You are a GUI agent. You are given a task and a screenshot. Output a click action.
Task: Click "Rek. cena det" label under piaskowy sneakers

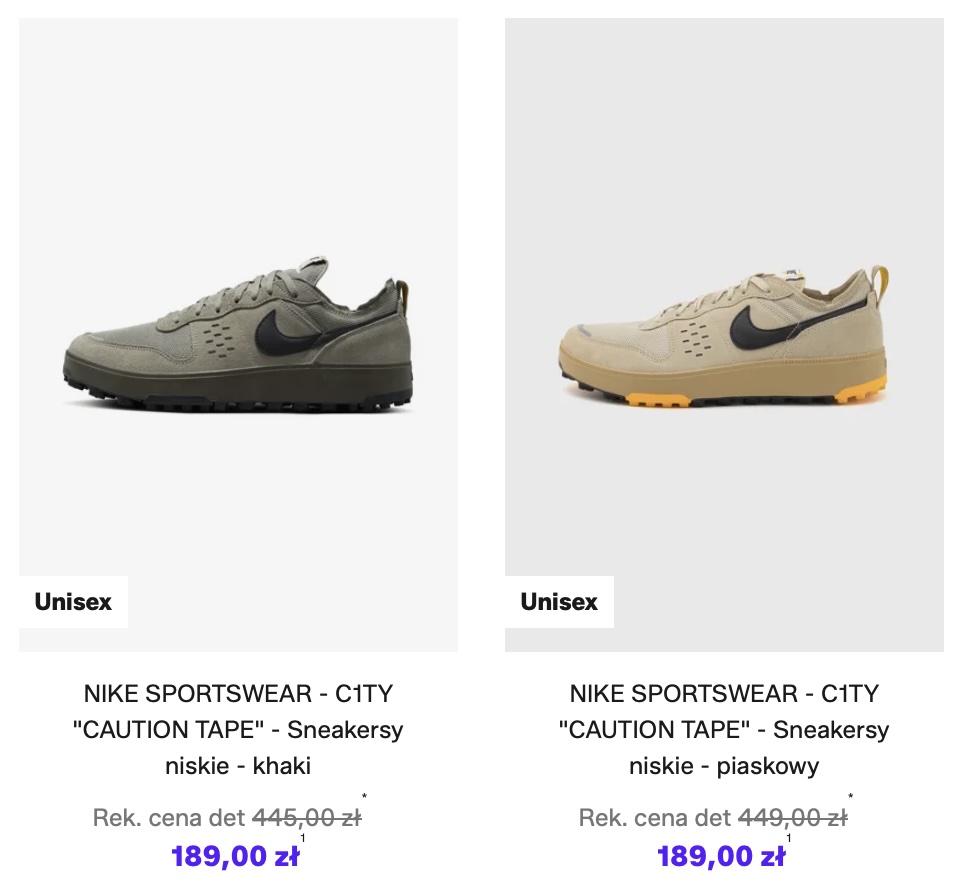click(x=655, y=818)
